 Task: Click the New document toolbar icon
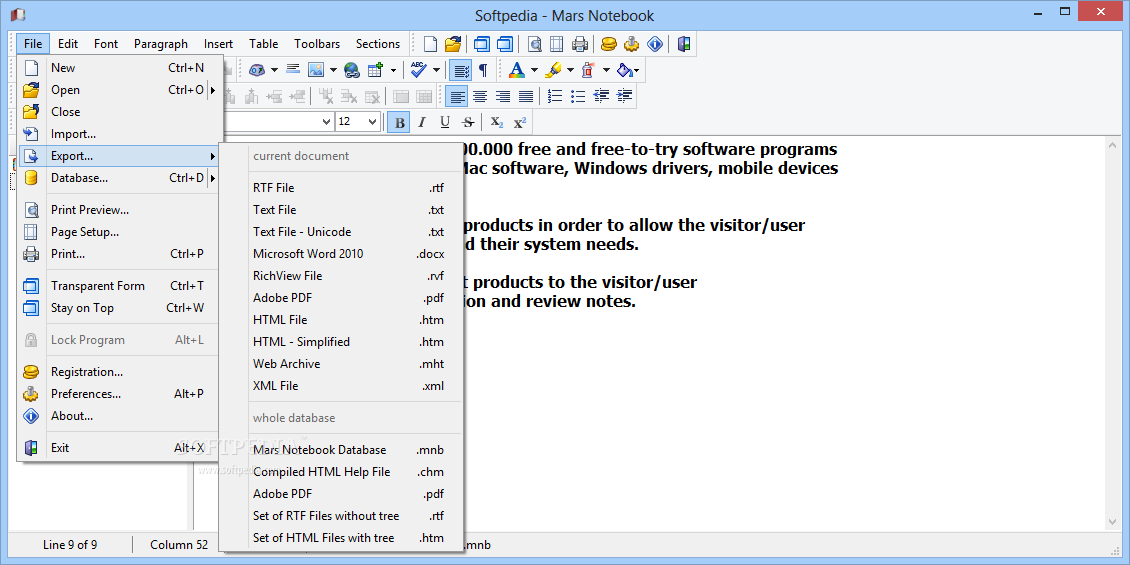point(430,44)
